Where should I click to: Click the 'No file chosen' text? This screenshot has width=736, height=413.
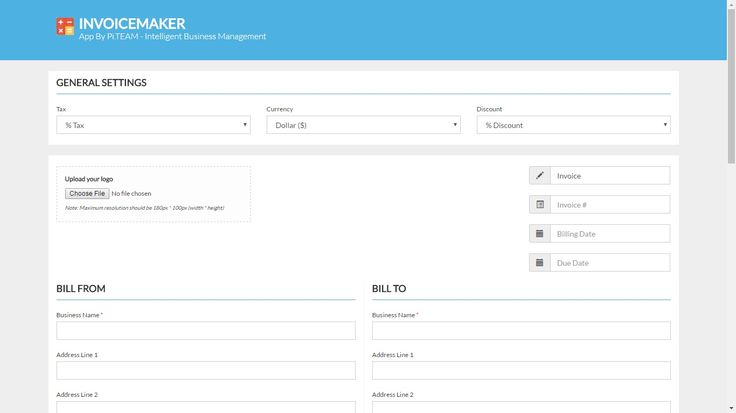coord(131,193)
